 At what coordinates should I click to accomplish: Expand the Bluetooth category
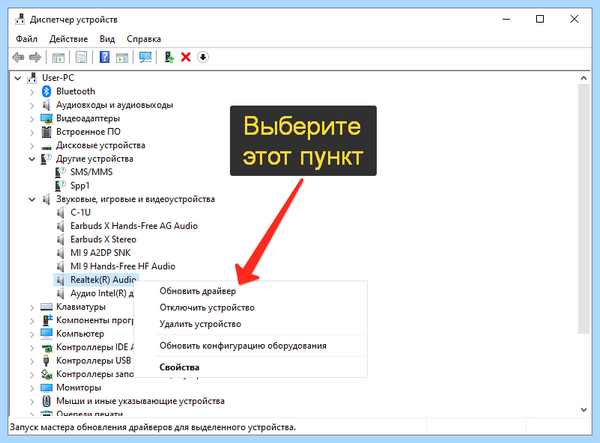(32, 92)
